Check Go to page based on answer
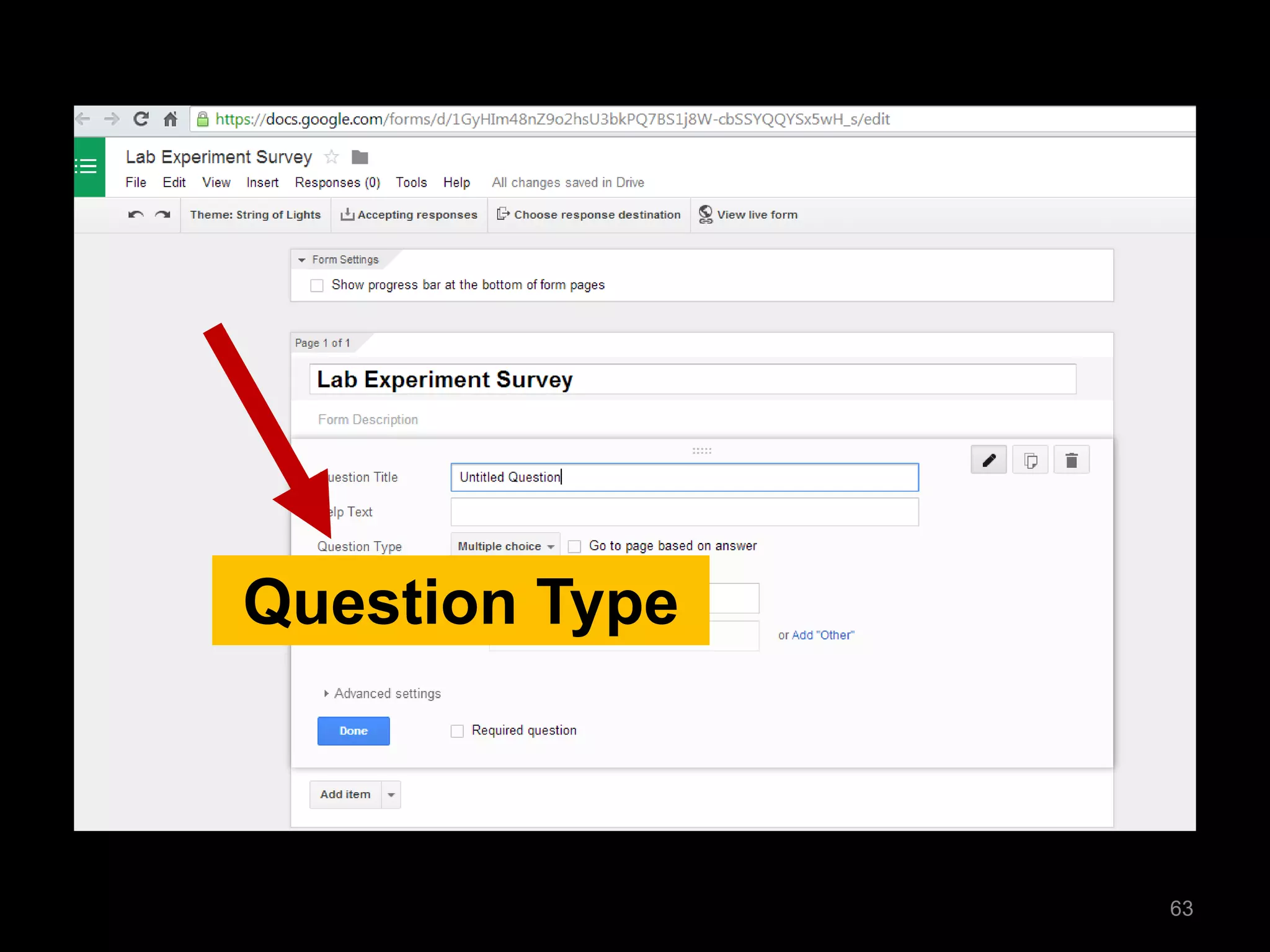 coord(575,547)
